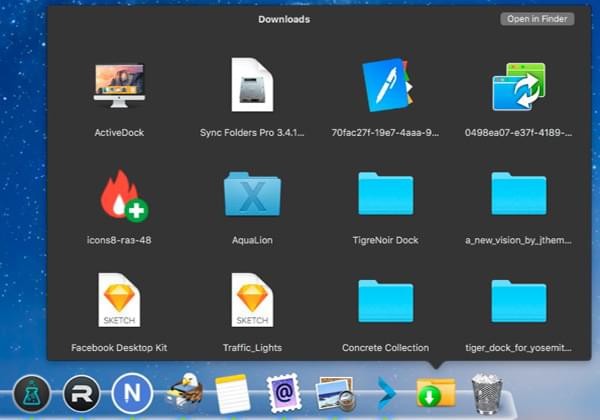This screenshot has width=600, height=420.
Task: Open the TigreNoir Dock folder
Action: click(386, 194)
